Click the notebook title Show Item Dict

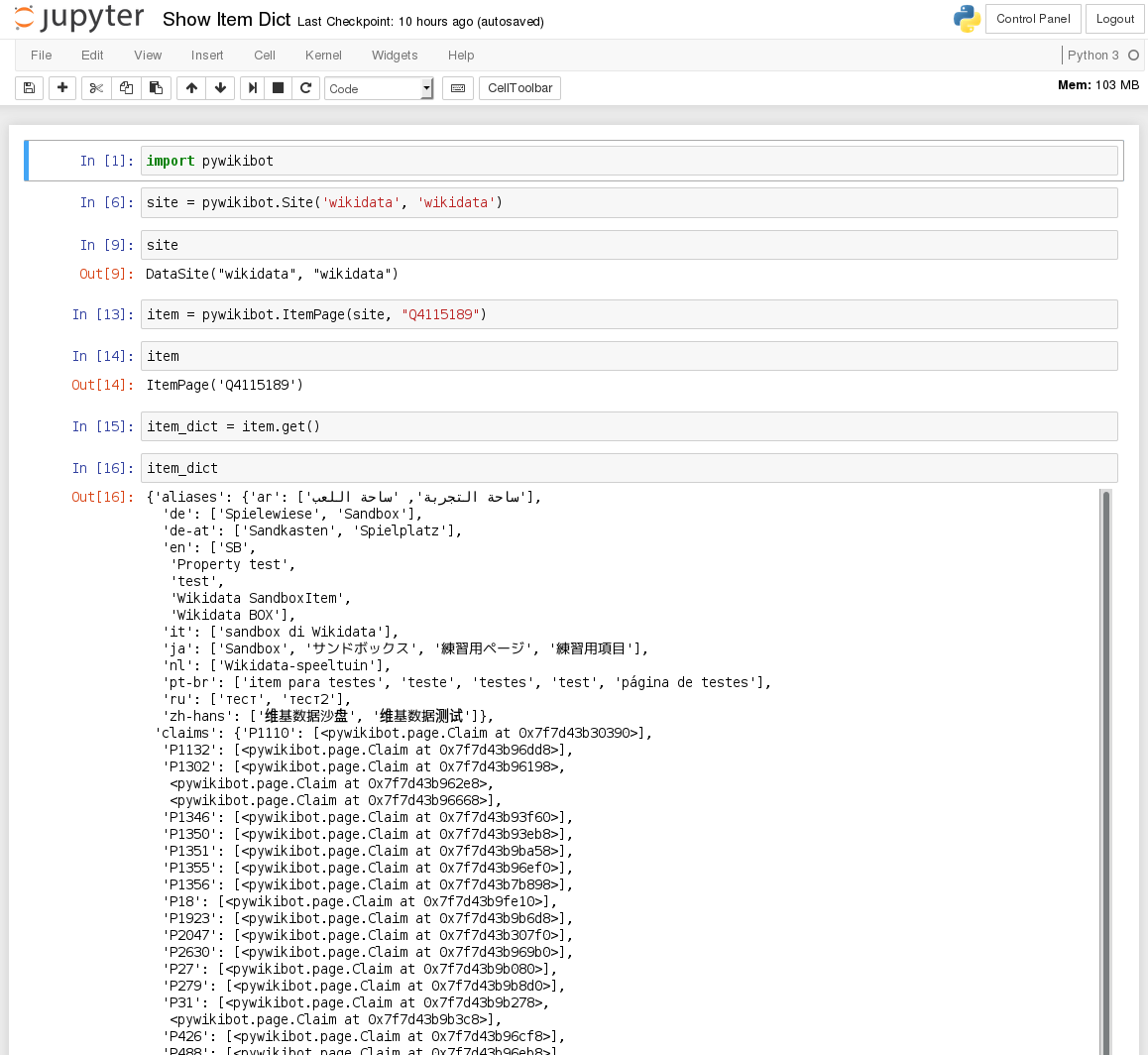pos(227,20)
